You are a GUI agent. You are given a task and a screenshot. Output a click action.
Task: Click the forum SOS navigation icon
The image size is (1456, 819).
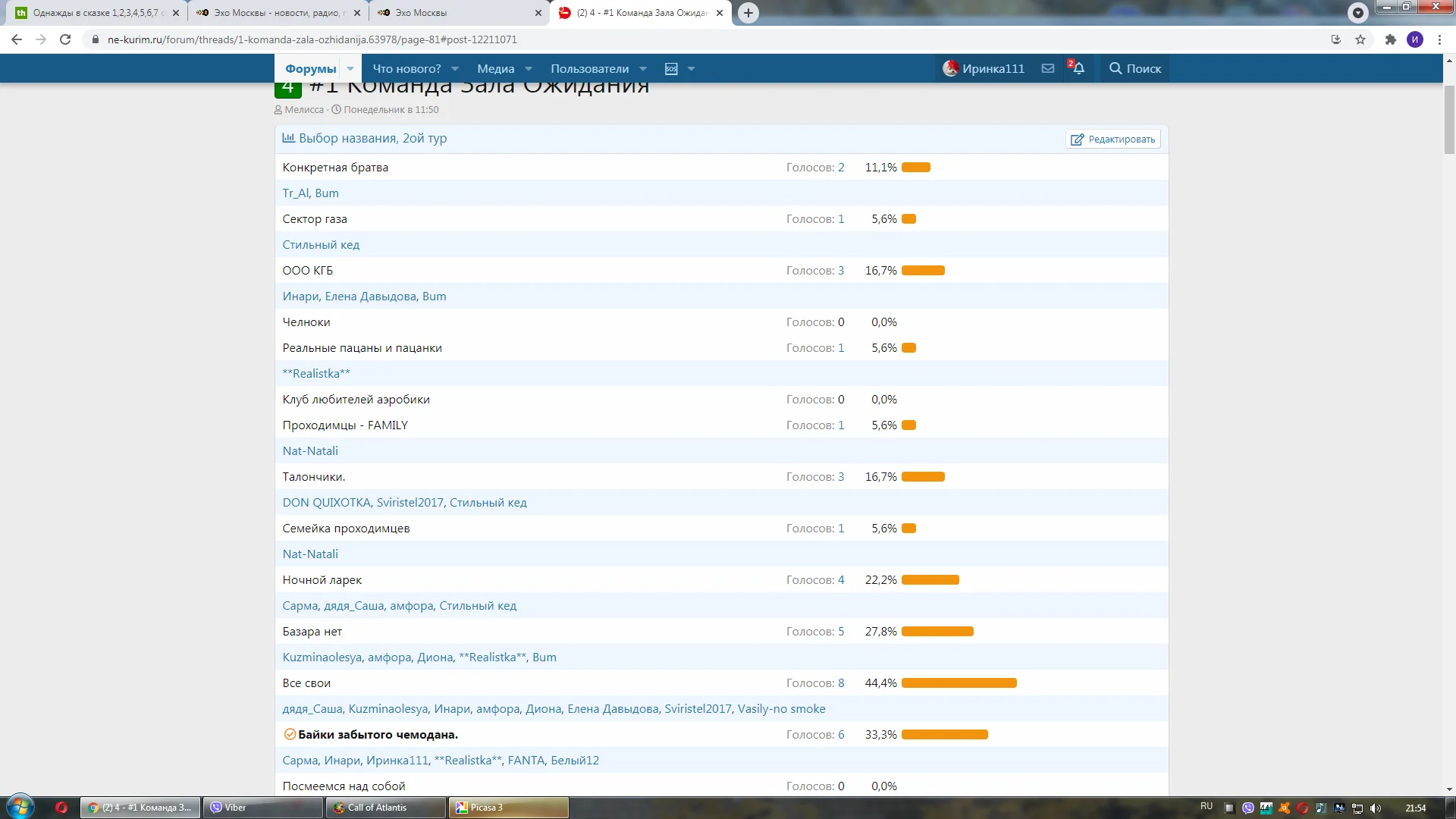tap(671, 69)
